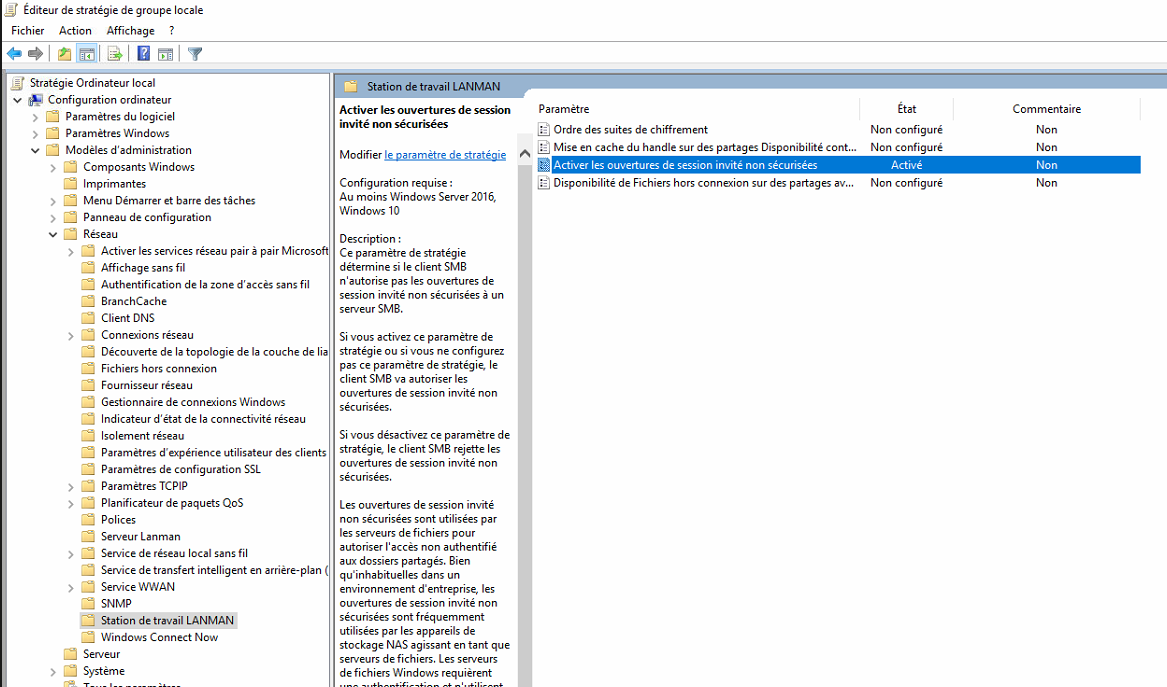Screen dimensions: 1167x687
Task: Open Help with the blue question mark icon
Action: pos(144,54)
